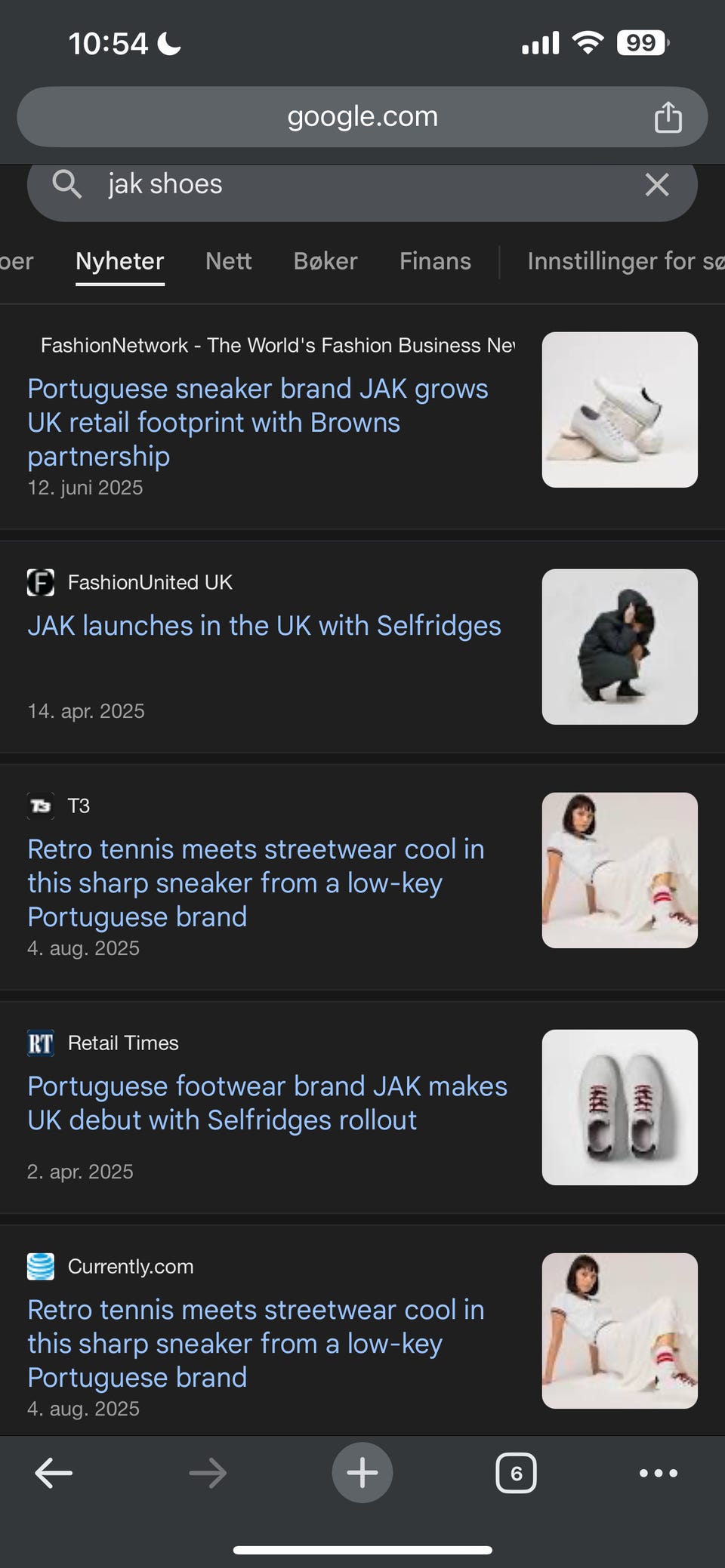This screenshot has height=1568, width=725.
Task: Select the Finans search tab
Action: pos(435,261)
